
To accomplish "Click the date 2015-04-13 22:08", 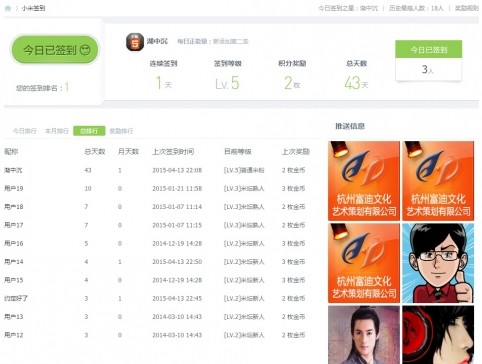I will [177, 170].
